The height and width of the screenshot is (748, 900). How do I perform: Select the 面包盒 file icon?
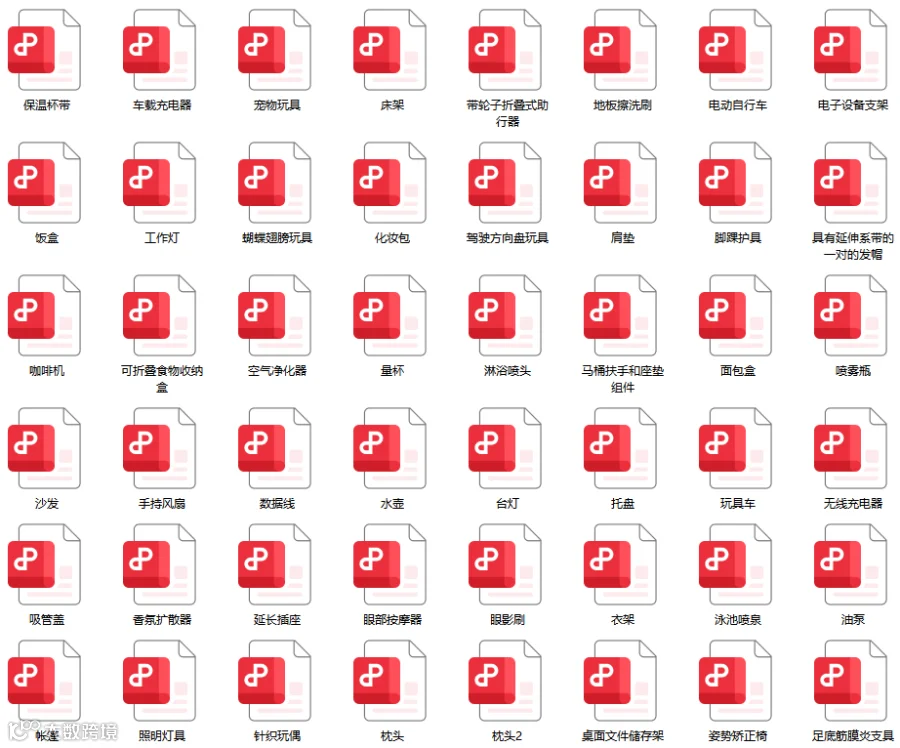tap(735, 316)
